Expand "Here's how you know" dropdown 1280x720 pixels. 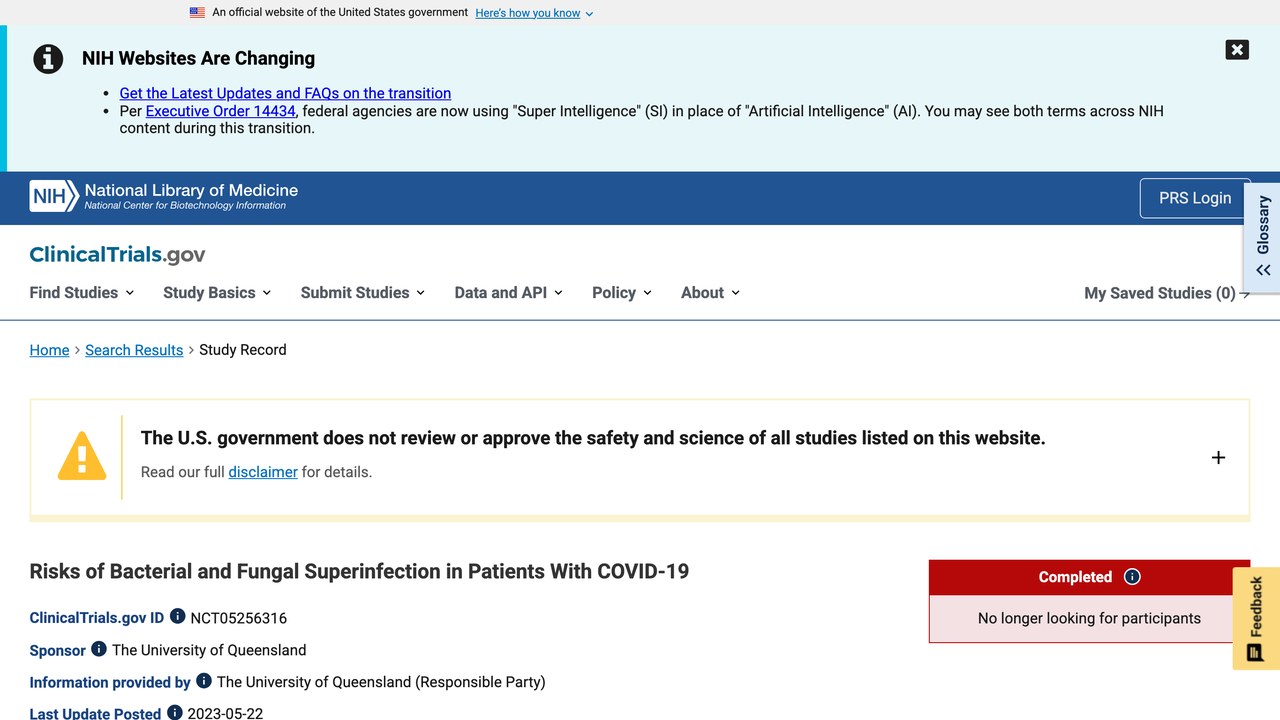tap(534, 13)
